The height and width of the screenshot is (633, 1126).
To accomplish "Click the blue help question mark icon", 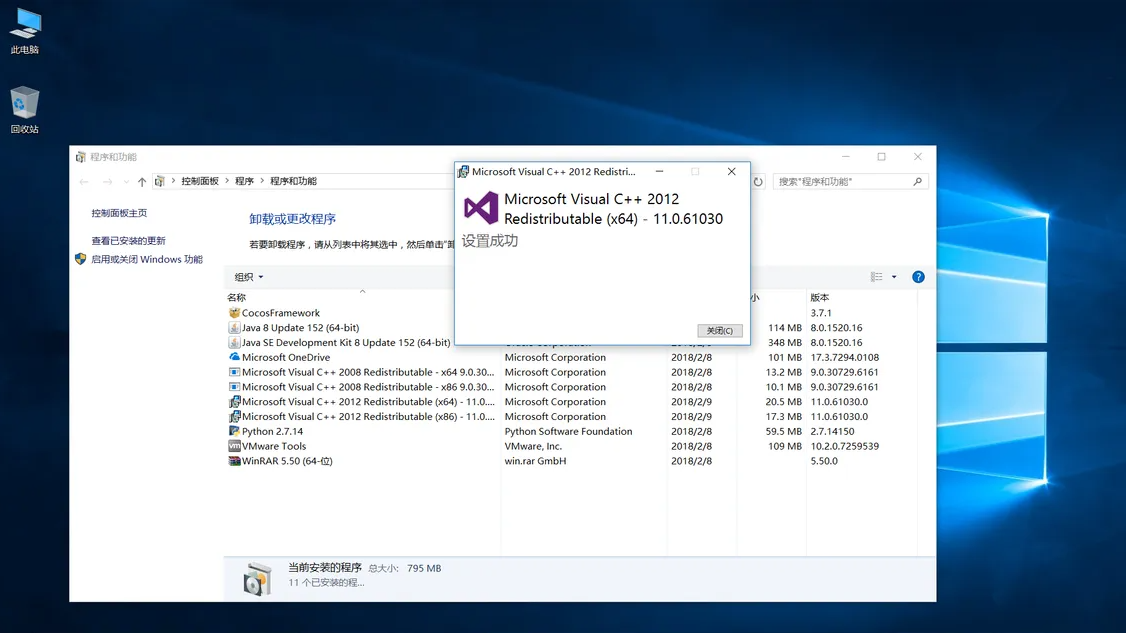I will (918, 277).
